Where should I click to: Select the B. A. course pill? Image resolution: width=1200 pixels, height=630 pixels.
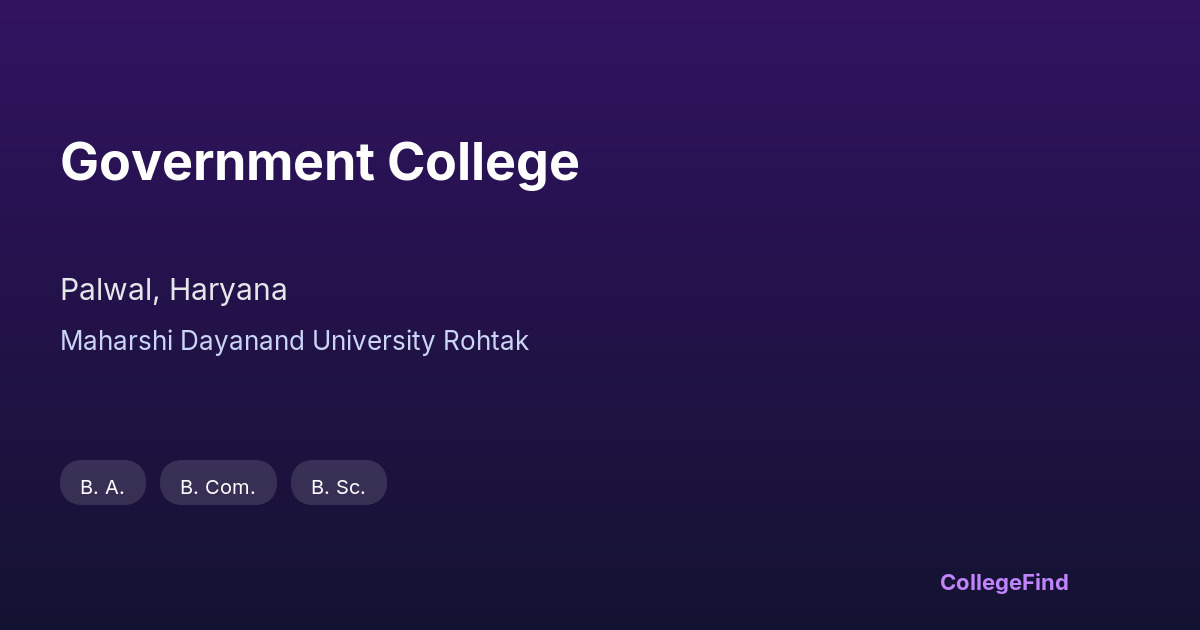(x=103, y=483)
